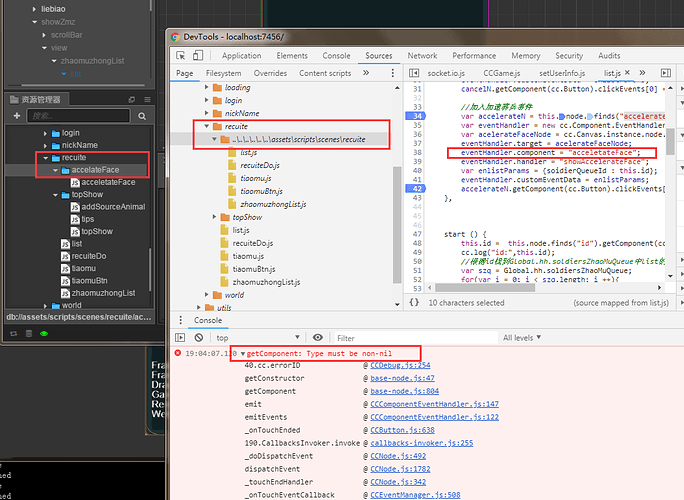684x500 pixels.
Task: Collapse the topShow folder in asset tree
Action: pos(55,195)
